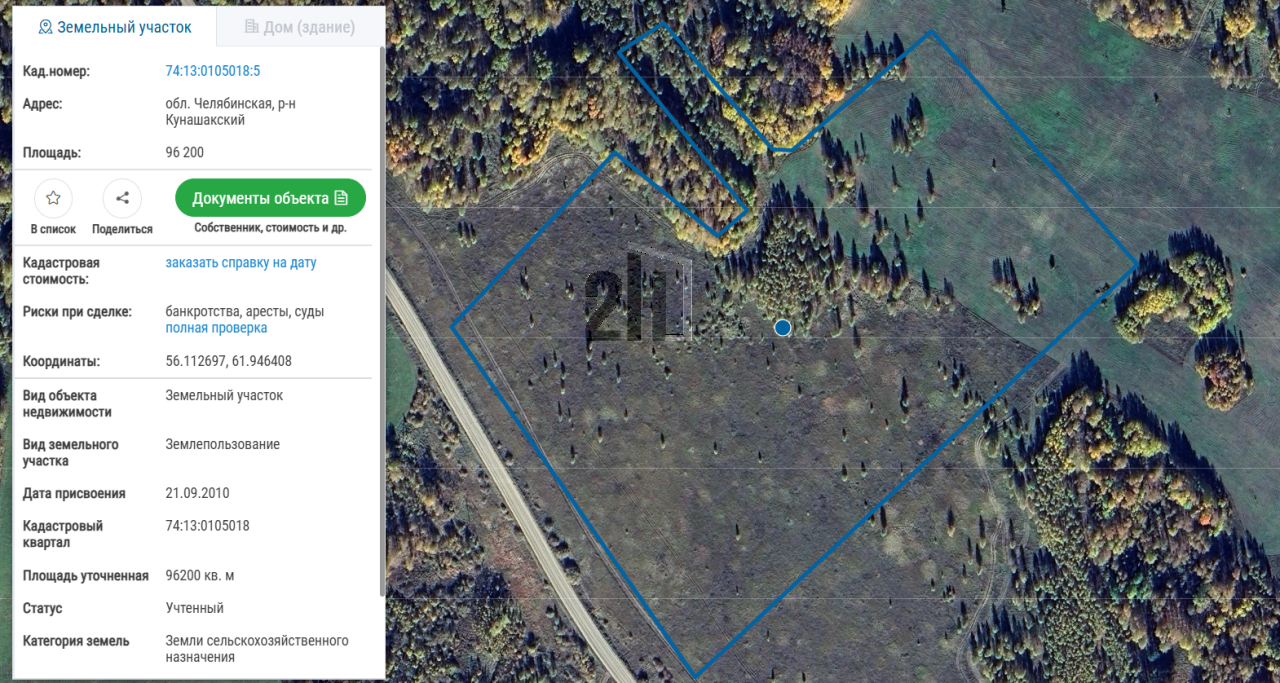Click the 2h watermark on map
Viewport: 1280px width, 683px height.
[x=637, y=296]
